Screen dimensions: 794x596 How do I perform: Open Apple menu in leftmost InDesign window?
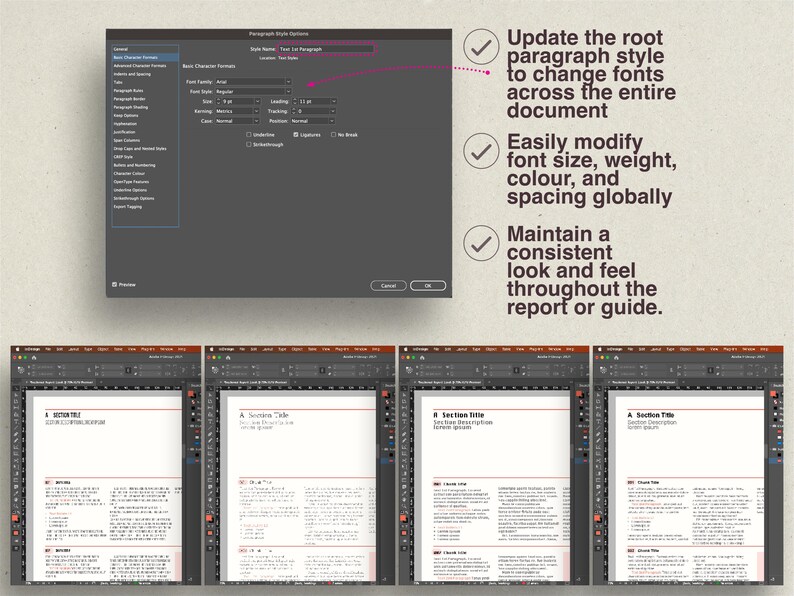coord(17,349)
